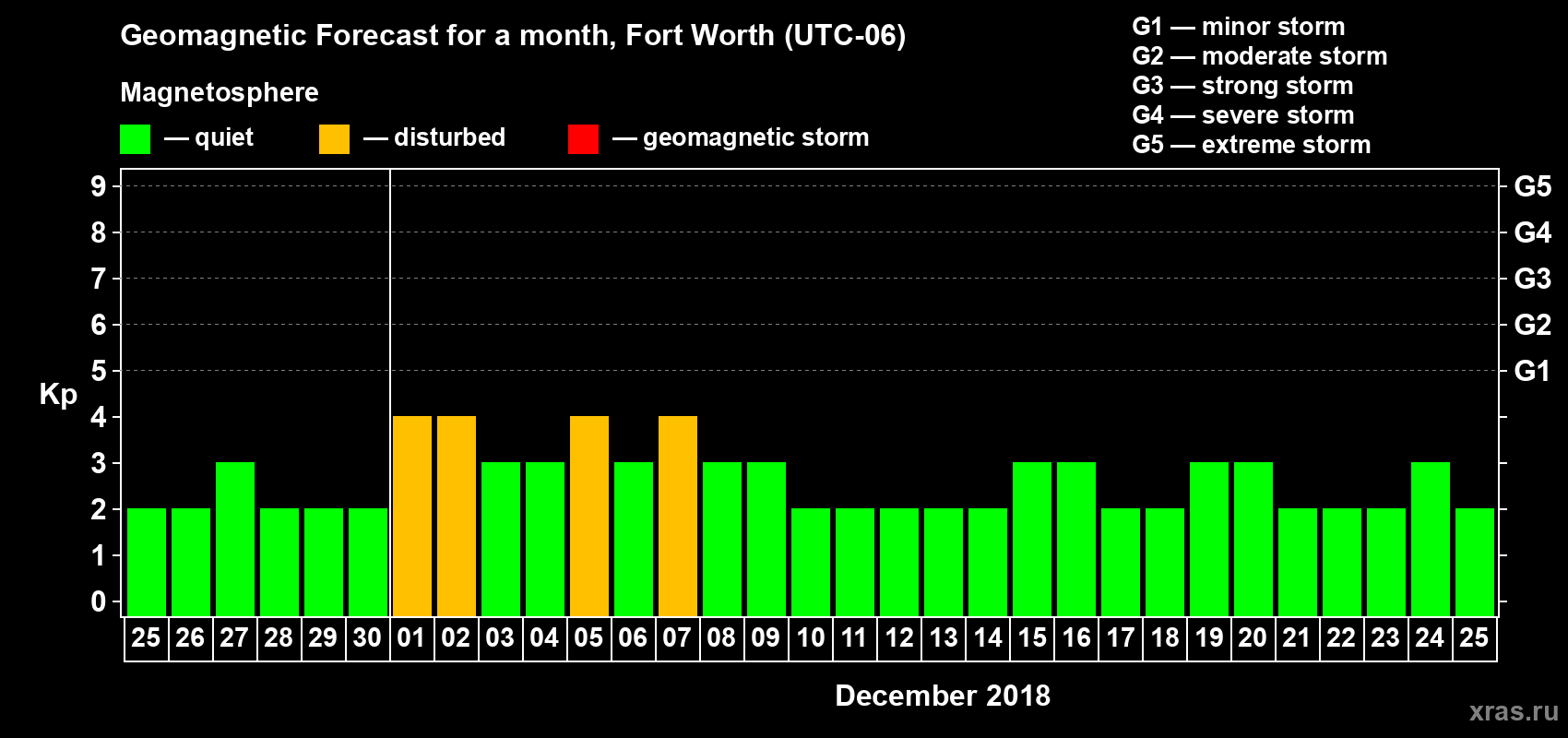
Task: Click the 'December 2018' label
Action: point(943,696)
